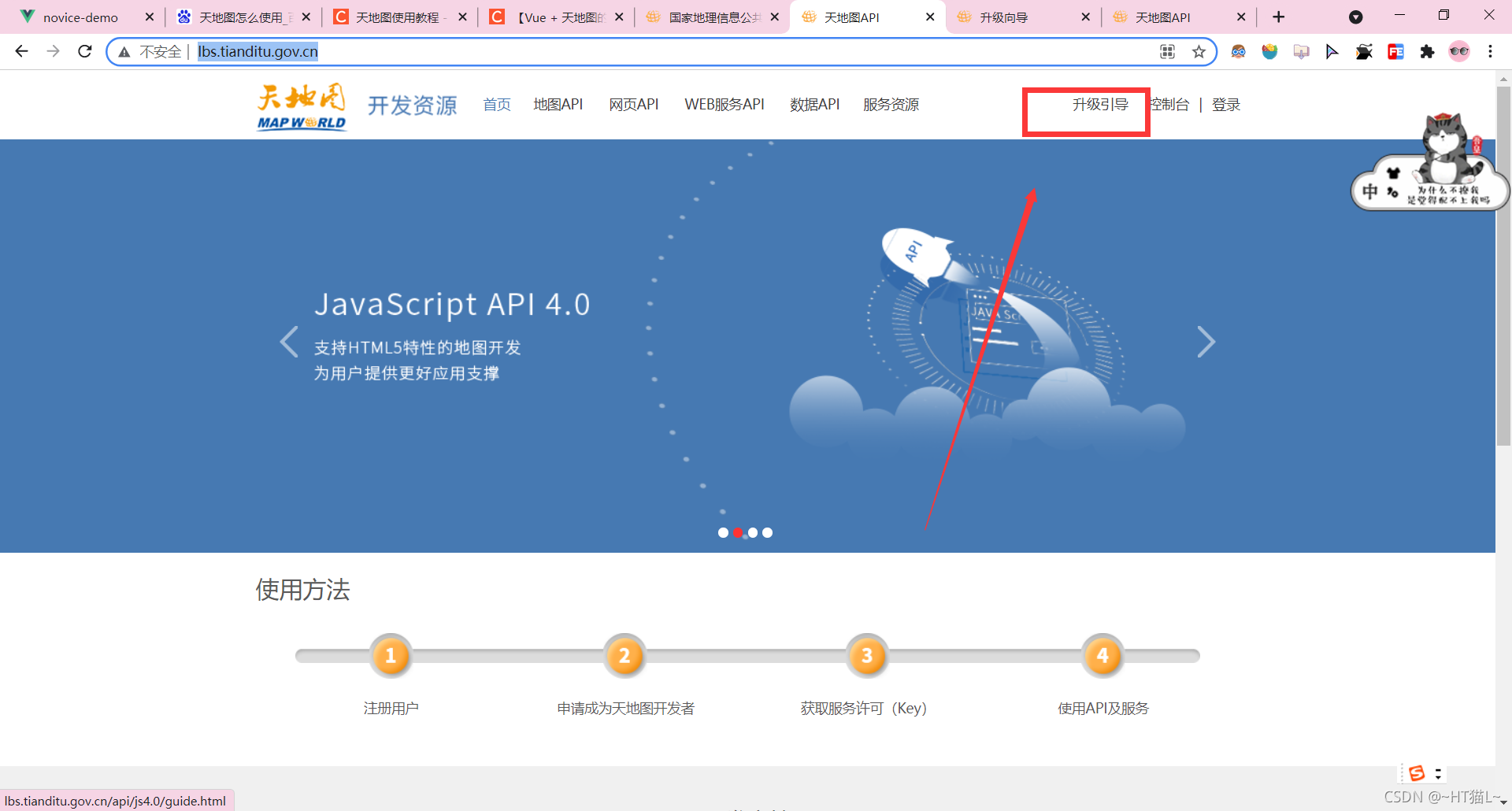Click the browser forward arrow

pos(53,51)
